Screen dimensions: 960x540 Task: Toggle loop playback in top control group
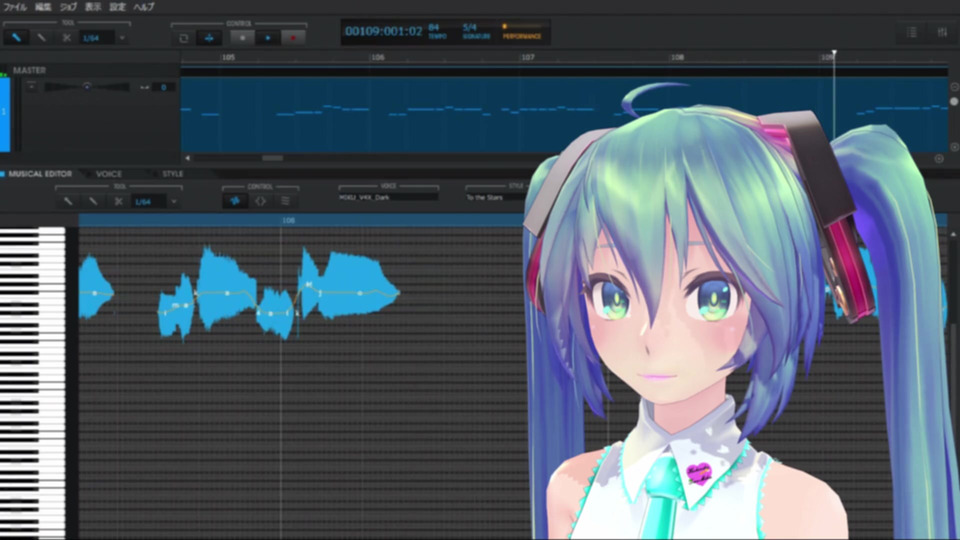pyautogui.click(x=184, y=38)
